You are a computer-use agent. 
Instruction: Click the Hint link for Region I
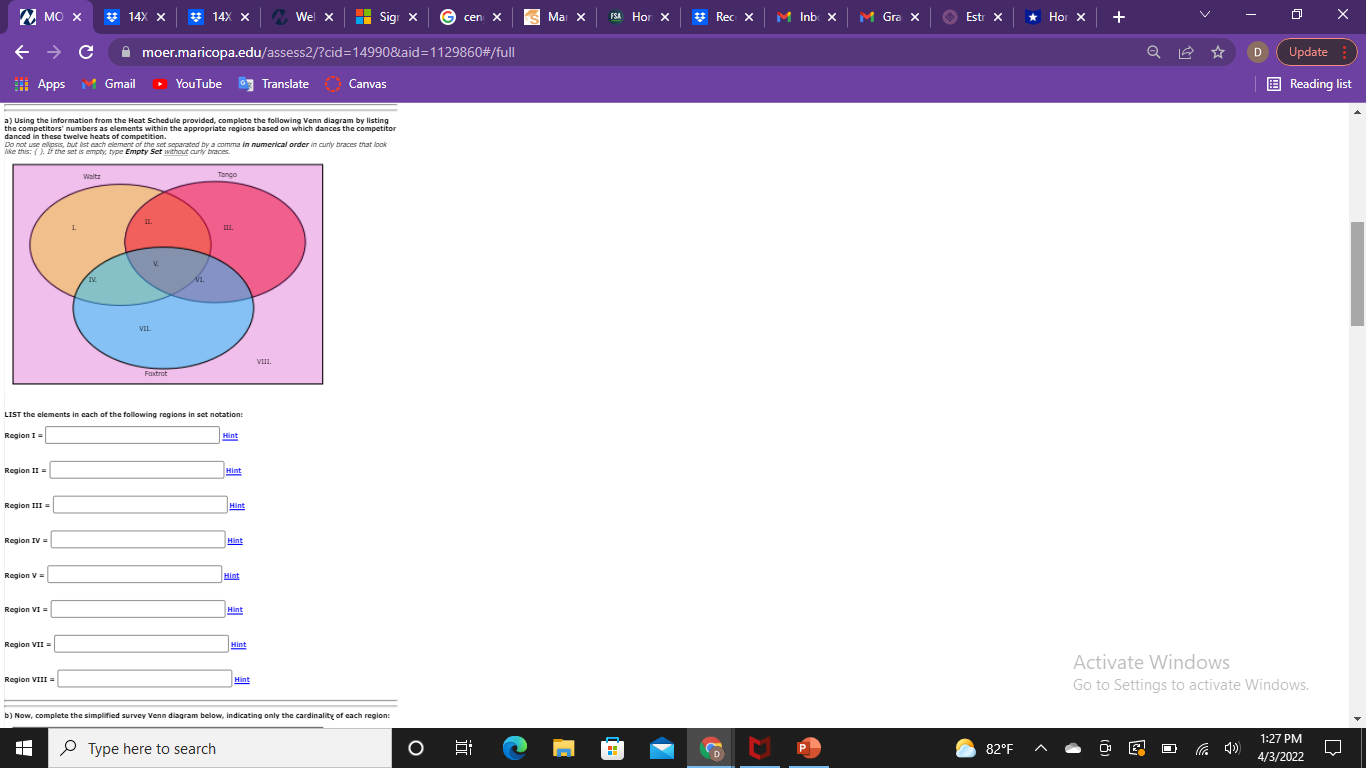point(230,436)
